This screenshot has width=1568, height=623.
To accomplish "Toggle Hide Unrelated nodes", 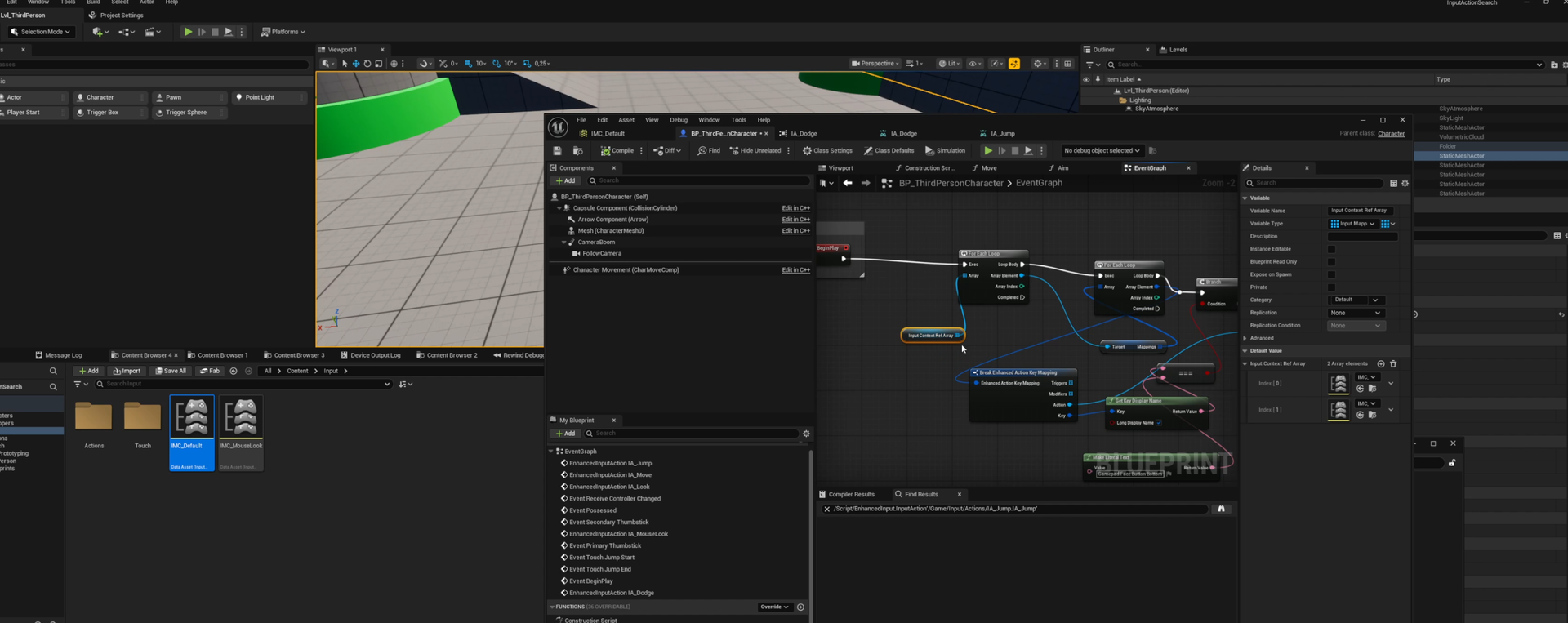I will coord(755,150).
